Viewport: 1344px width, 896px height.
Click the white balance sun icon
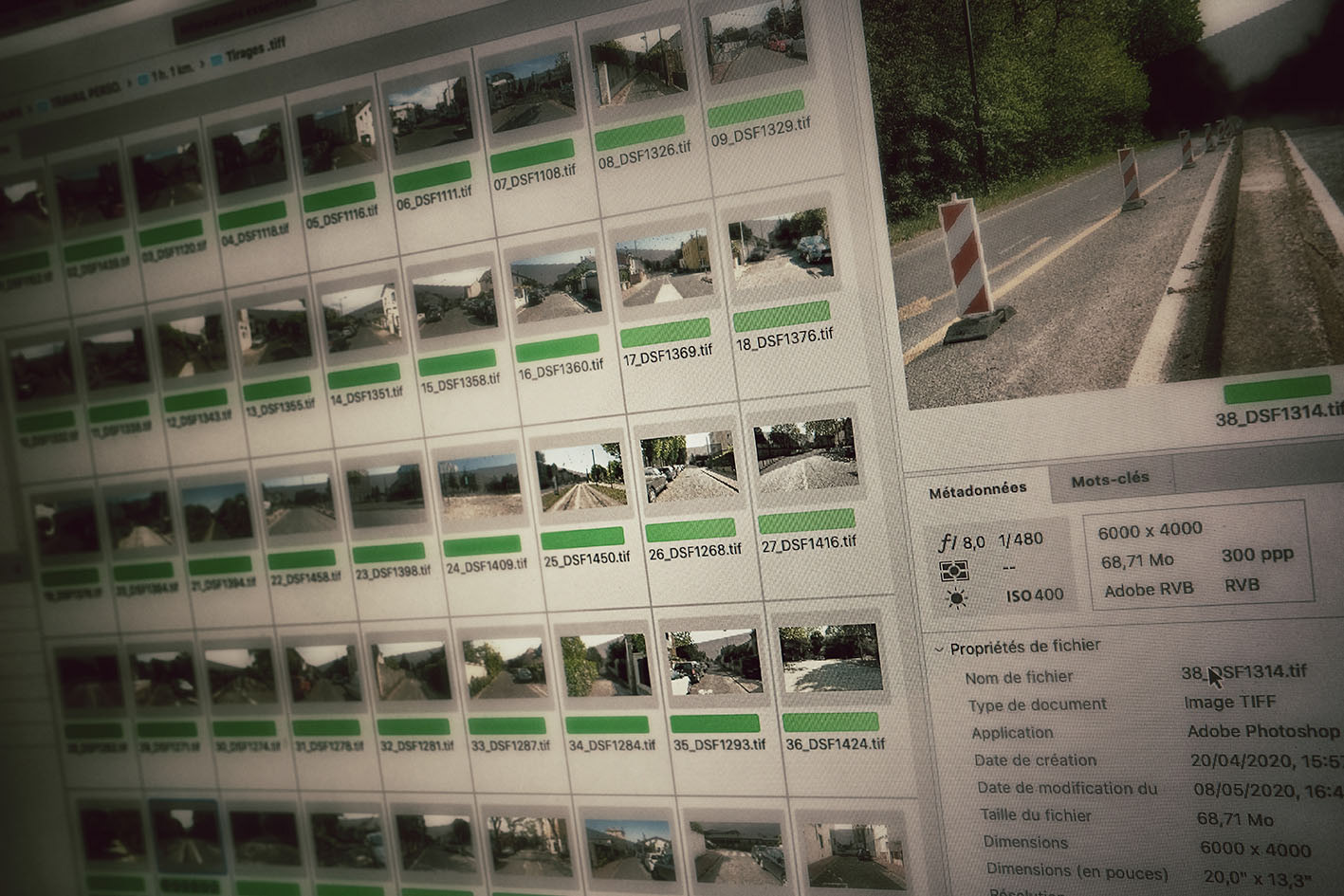[x=955, y=598]
